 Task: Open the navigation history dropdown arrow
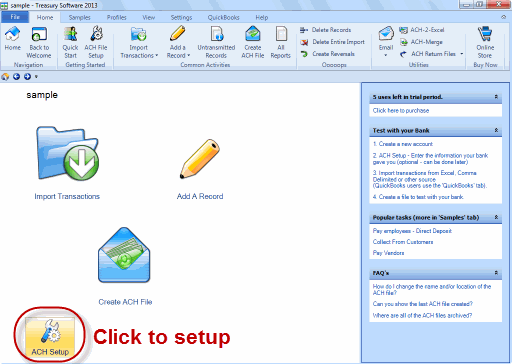coord(36,77)
